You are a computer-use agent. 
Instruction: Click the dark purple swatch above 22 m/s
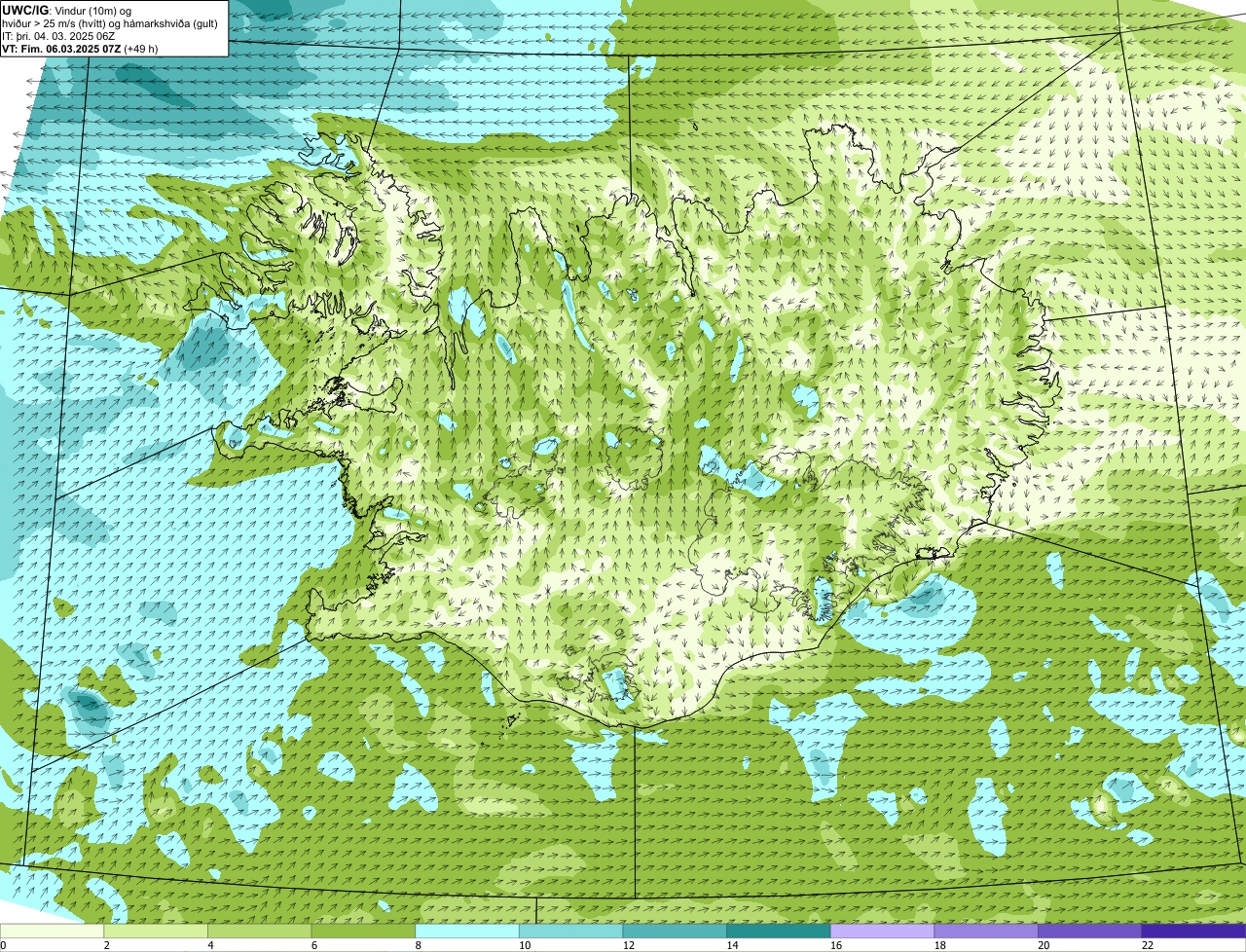pos(1194,931)
